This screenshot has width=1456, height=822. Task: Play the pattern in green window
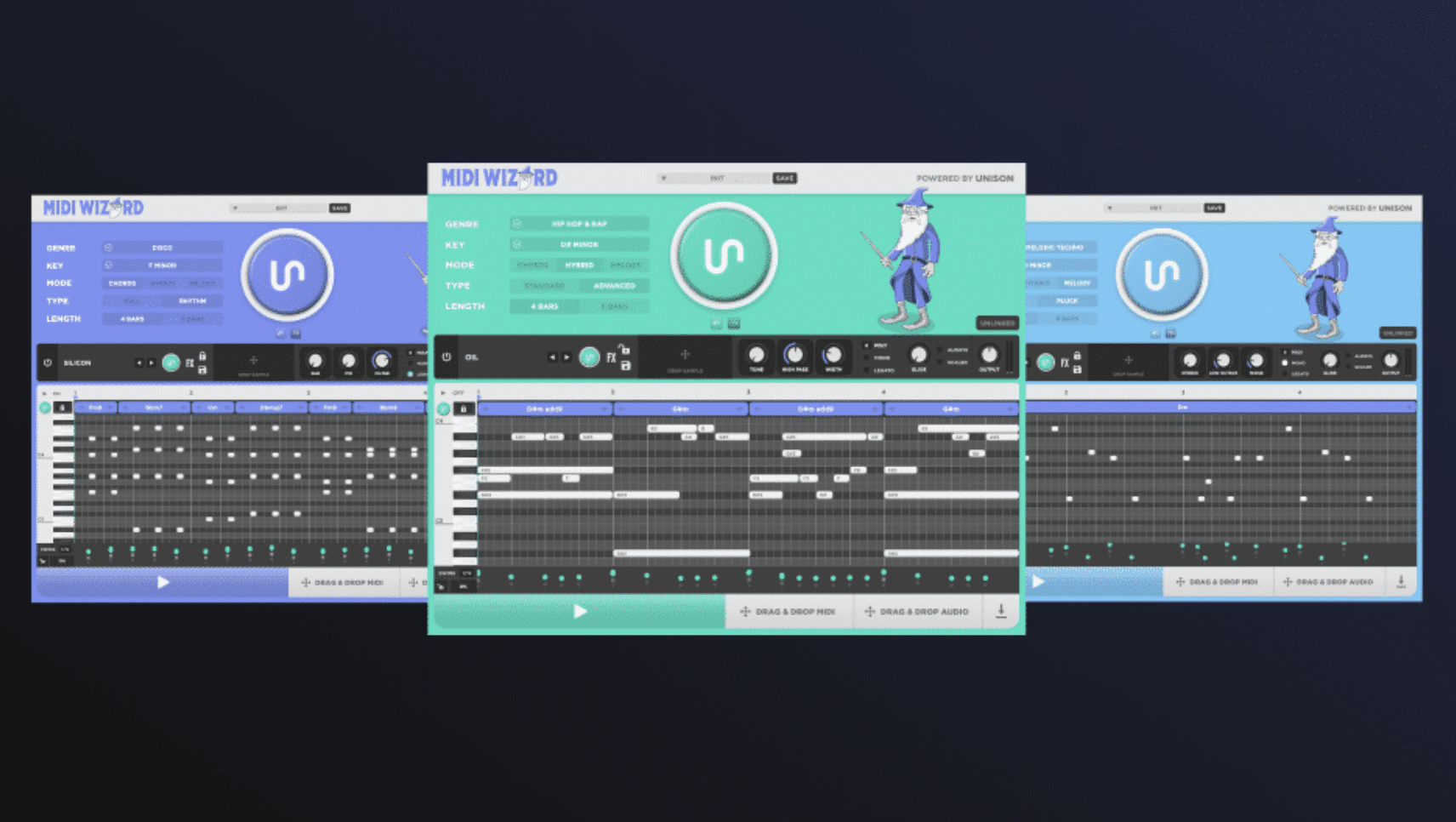pyautogui.click(x=580, y=611)
